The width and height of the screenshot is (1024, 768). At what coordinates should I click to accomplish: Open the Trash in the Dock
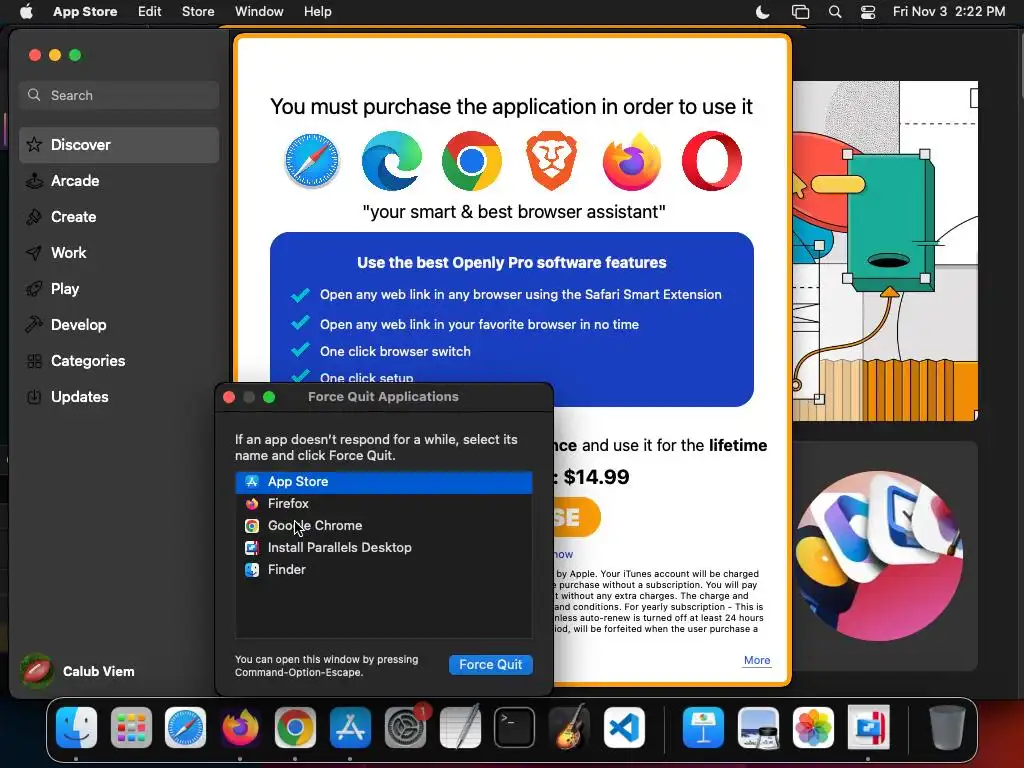tap(947, 727)
